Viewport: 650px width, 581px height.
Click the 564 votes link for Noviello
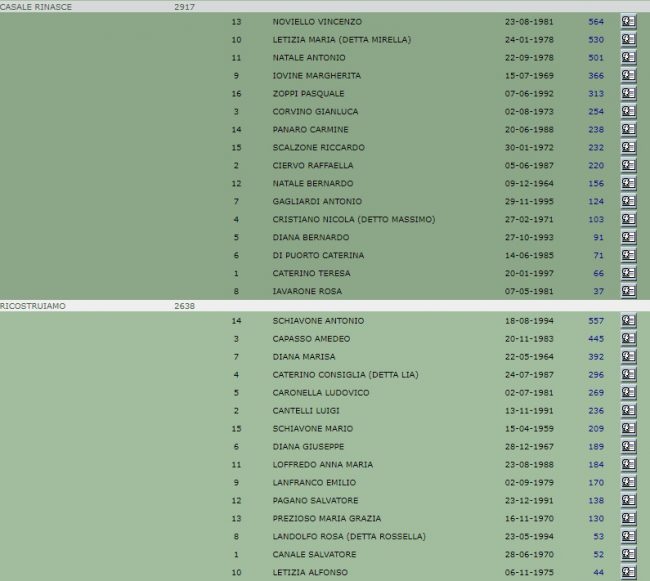click(595, 21)
